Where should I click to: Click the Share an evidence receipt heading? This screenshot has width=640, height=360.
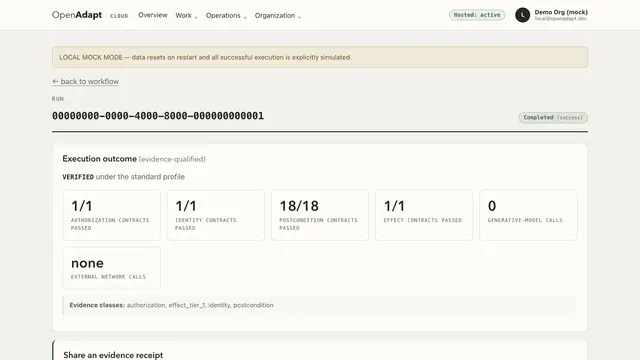pos(113,355)
